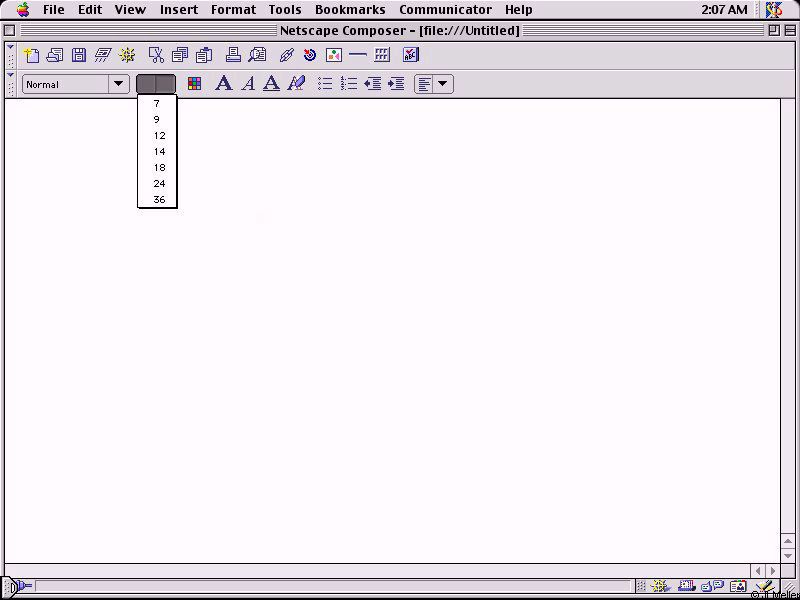Collapse the top toolbar triangle

click(x=10, y=47)
